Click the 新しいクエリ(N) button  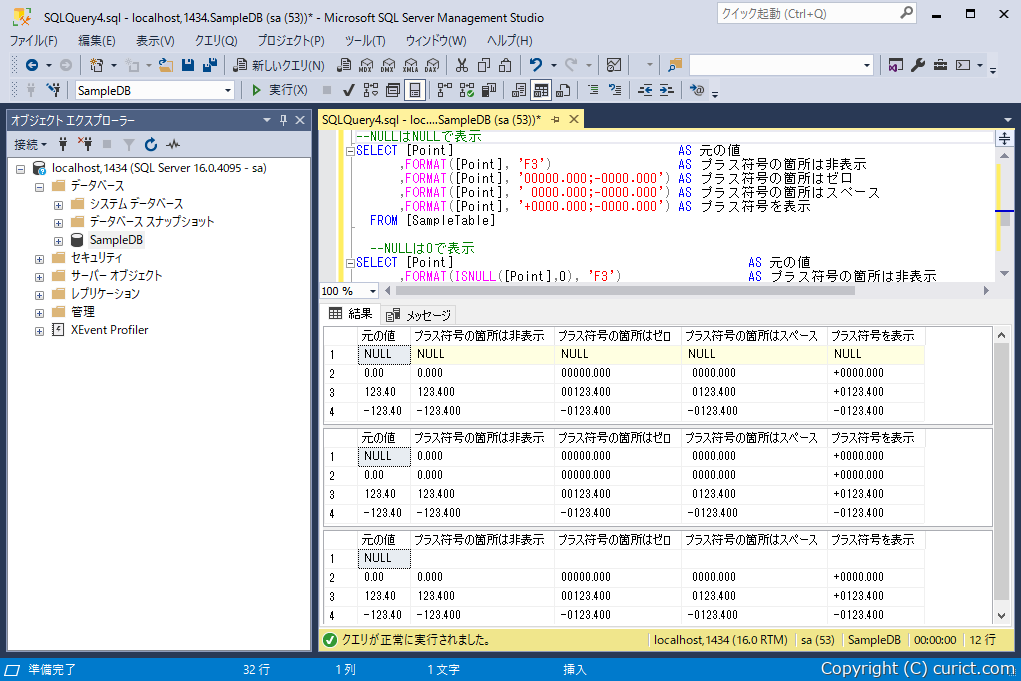coord(279,65)
